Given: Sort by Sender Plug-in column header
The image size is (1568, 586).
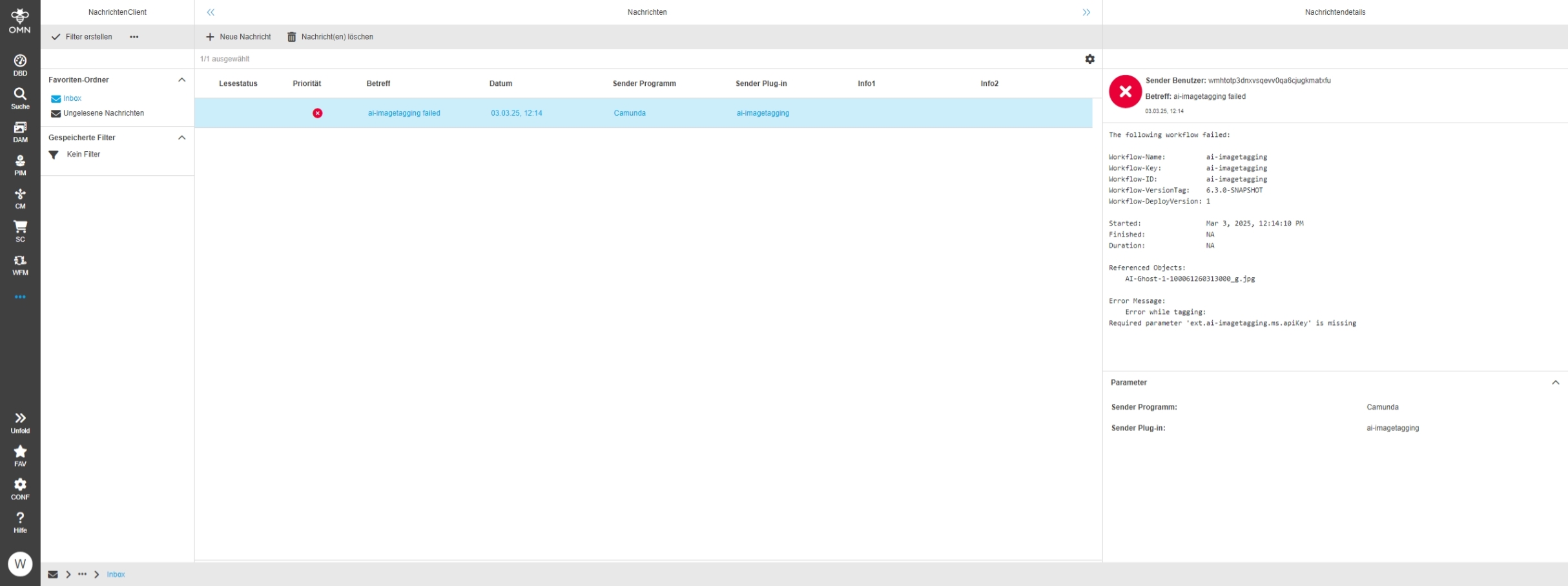Looking at the screenshot, I should [761, 83].
